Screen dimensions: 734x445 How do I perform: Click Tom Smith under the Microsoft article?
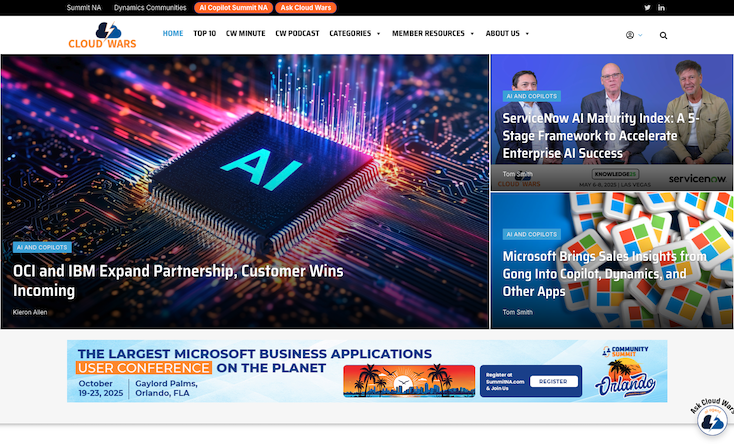tap(518, 312)
